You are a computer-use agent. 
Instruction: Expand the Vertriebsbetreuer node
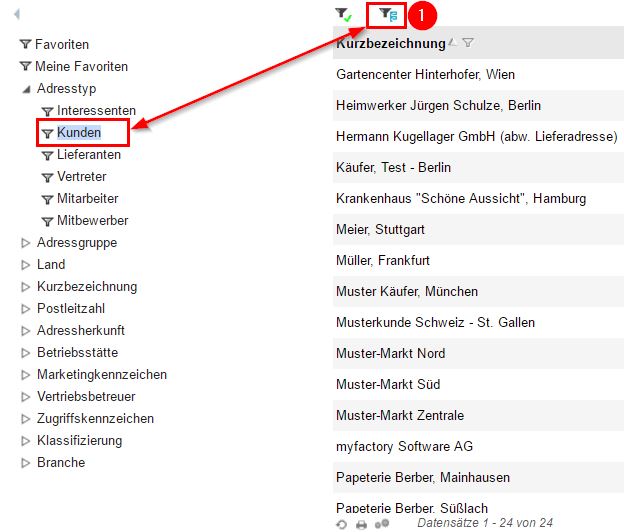click(x=25, y=397)
